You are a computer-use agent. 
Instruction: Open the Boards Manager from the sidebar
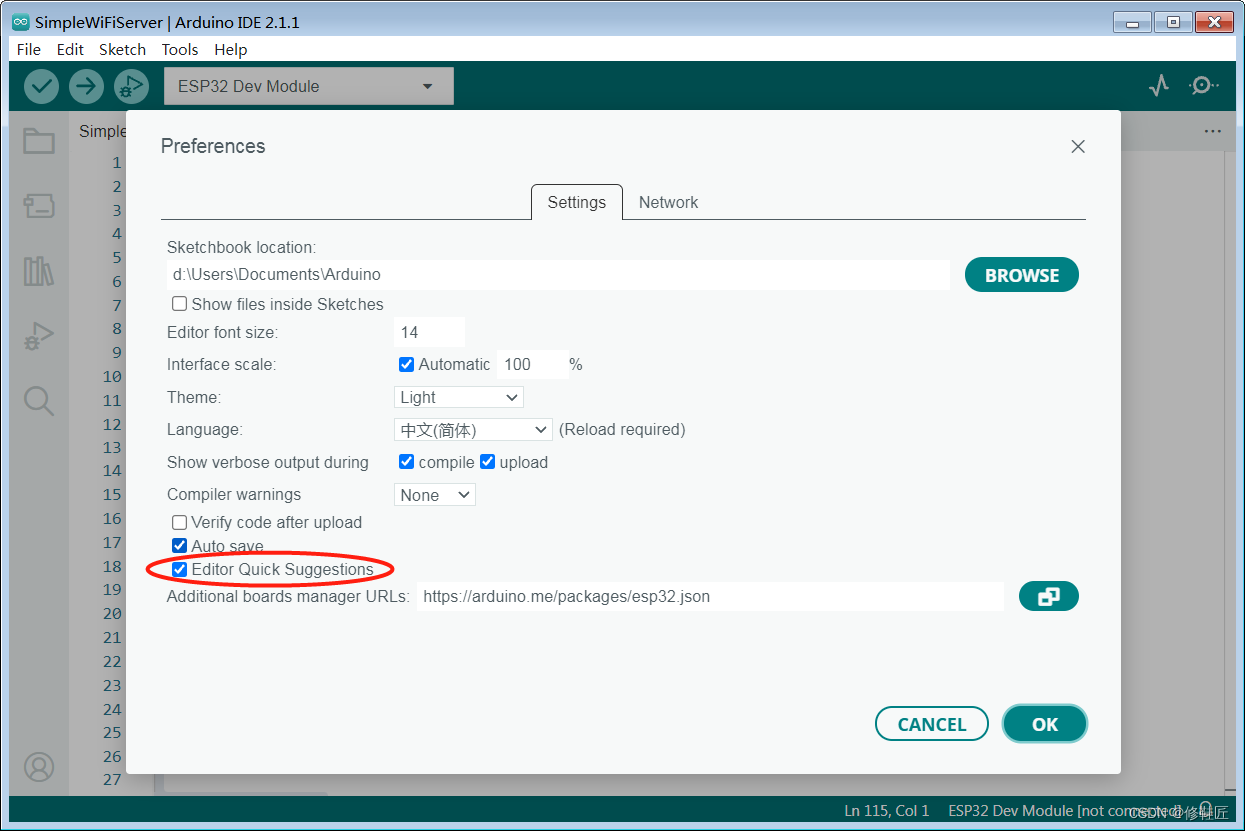tap(38, 206)
